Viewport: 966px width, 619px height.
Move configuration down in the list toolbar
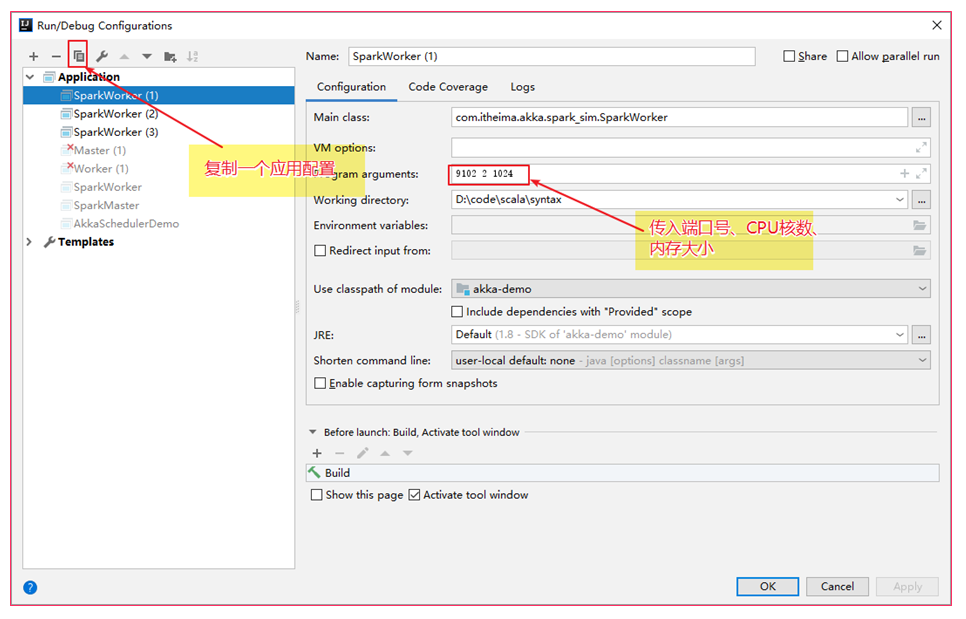pyautogui.click(x=147, y=57)
